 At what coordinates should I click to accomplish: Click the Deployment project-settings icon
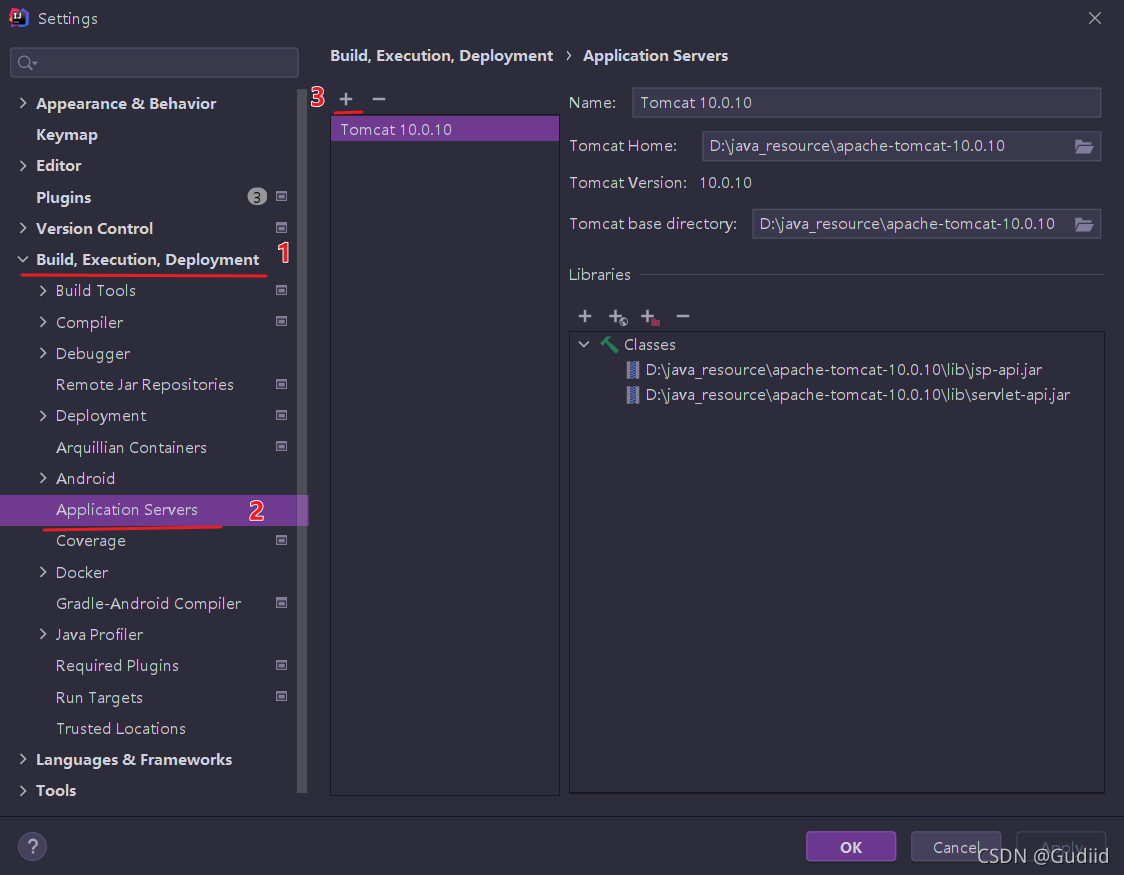(282, 416)
